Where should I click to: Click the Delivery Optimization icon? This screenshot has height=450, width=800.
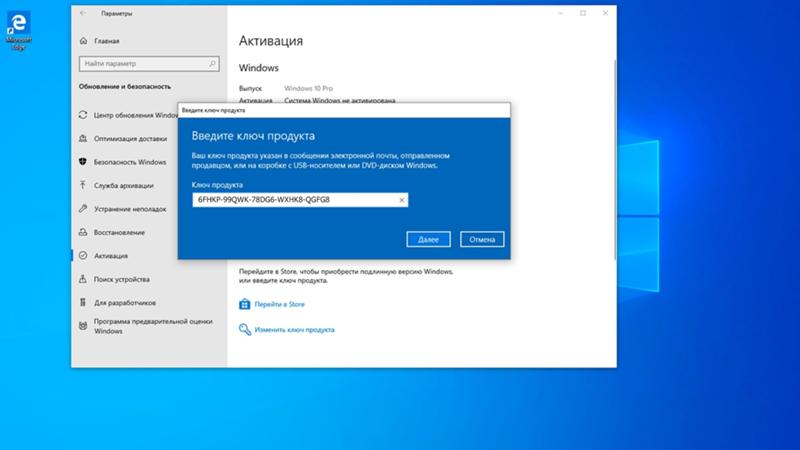tap(83, 138)
